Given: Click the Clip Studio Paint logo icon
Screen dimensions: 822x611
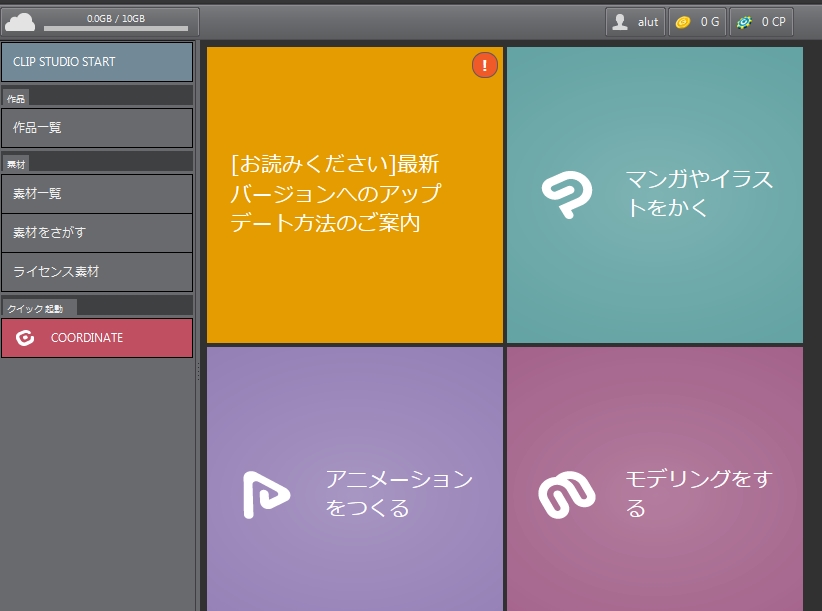Looking at the screenshot, I should tap(566, 195).
